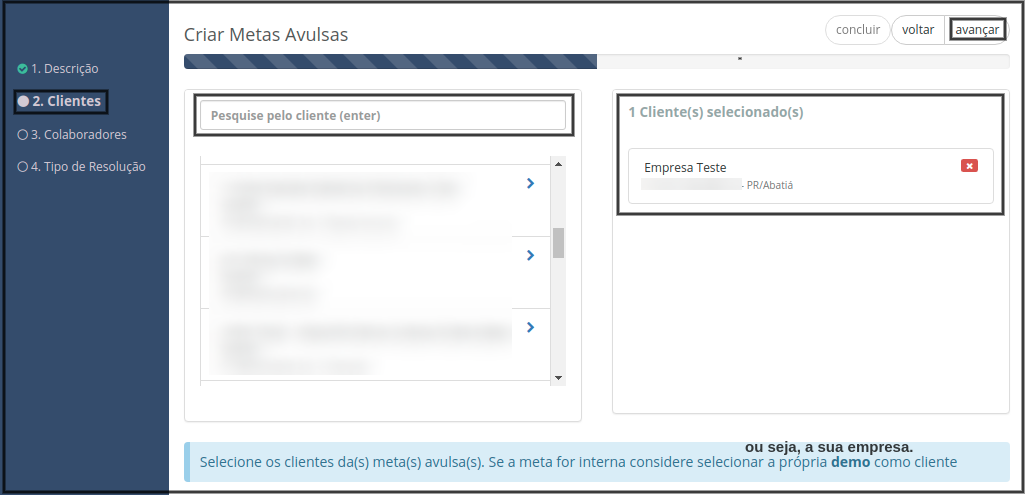Select first client using blue chevron arrow

[x=530, y=184]
